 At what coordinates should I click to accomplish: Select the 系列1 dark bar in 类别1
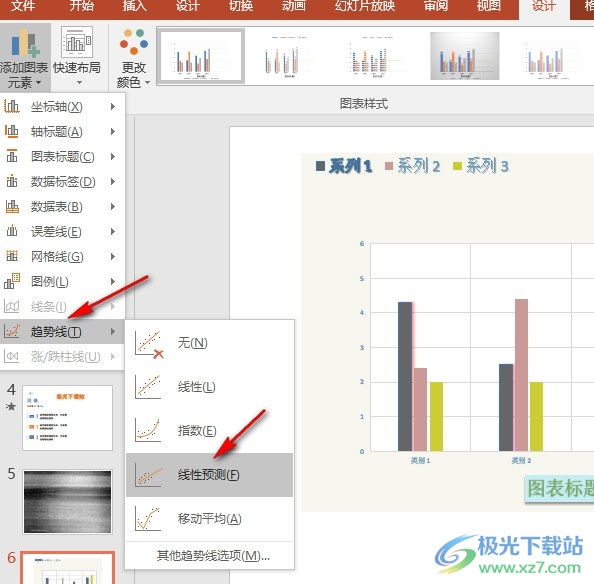coord(405,376)
